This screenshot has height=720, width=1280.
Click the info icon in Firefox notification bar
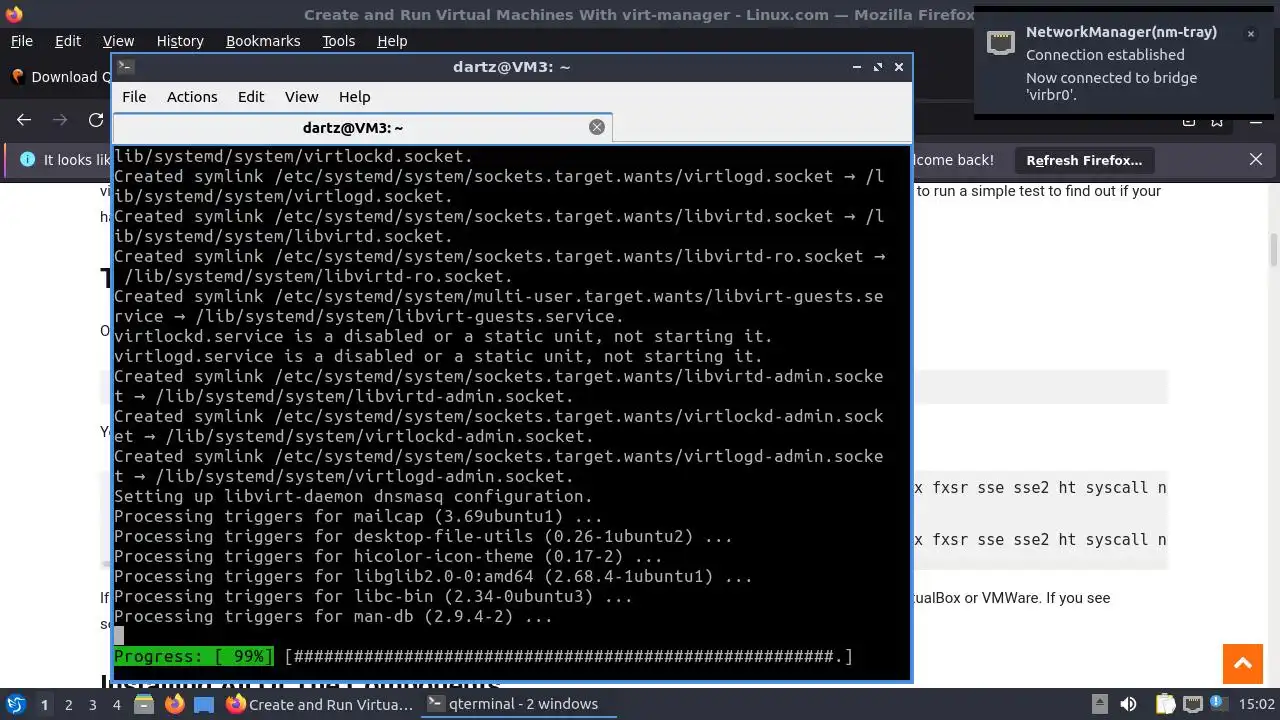pos(27,160)
